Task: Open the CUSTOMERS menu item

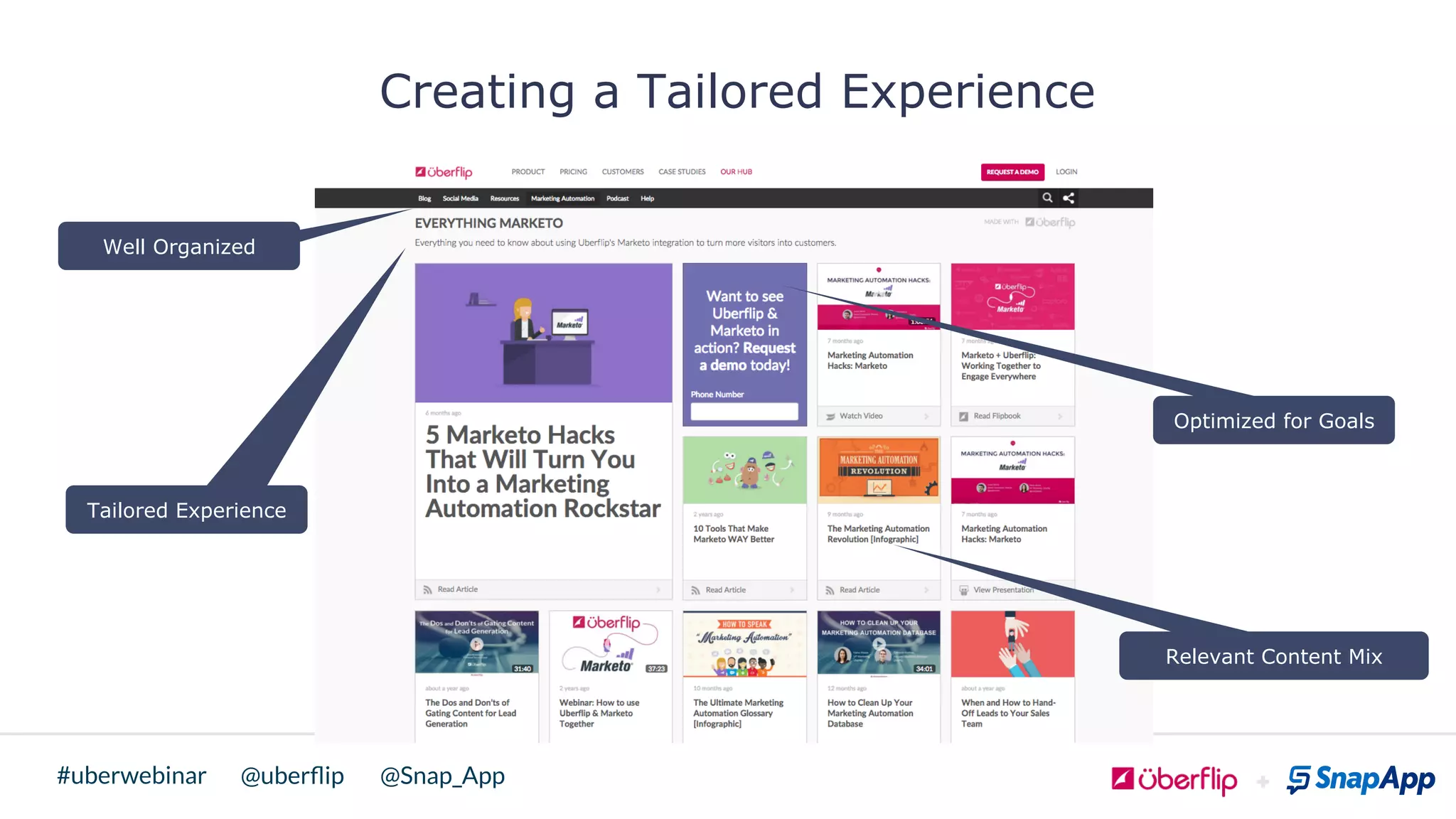Action: 623,172
